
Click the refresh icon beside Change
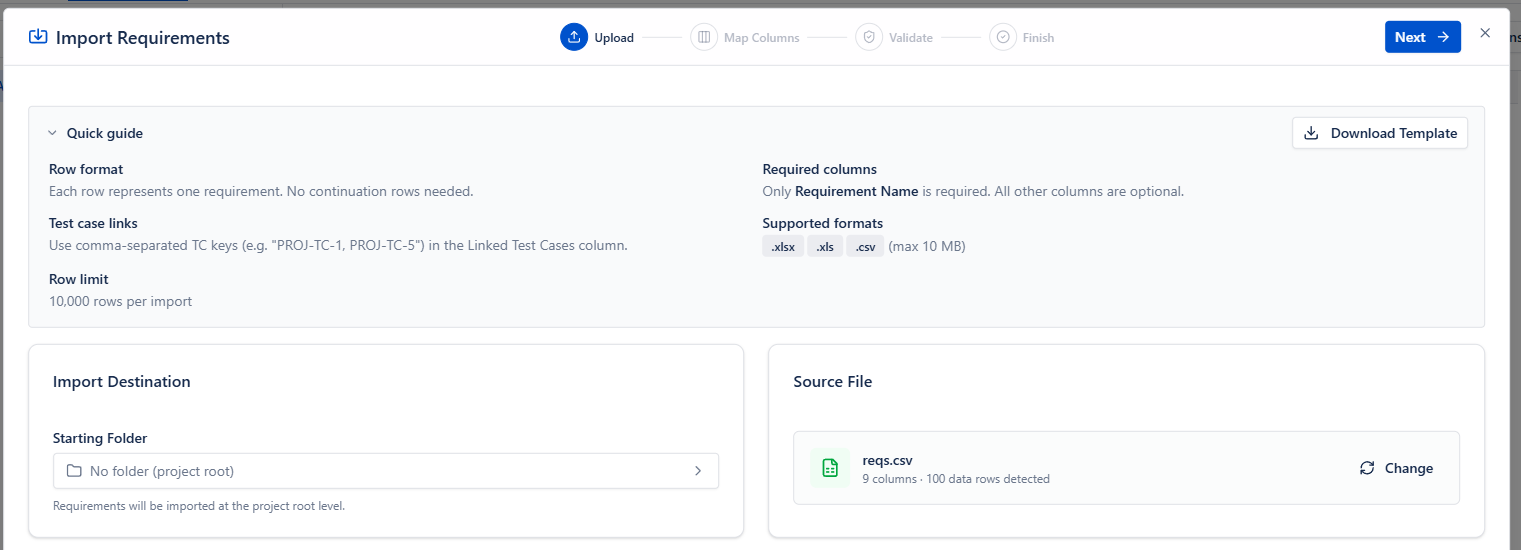tap(1367, 468)
